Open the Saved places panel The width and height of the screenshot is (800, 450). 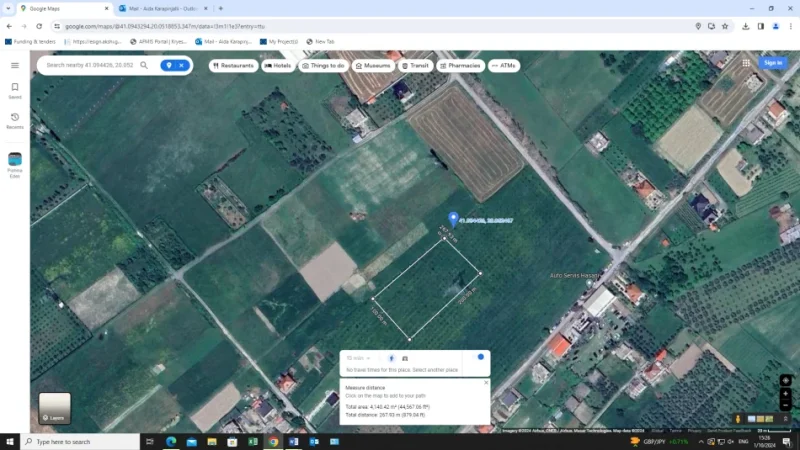pos(15,90)
